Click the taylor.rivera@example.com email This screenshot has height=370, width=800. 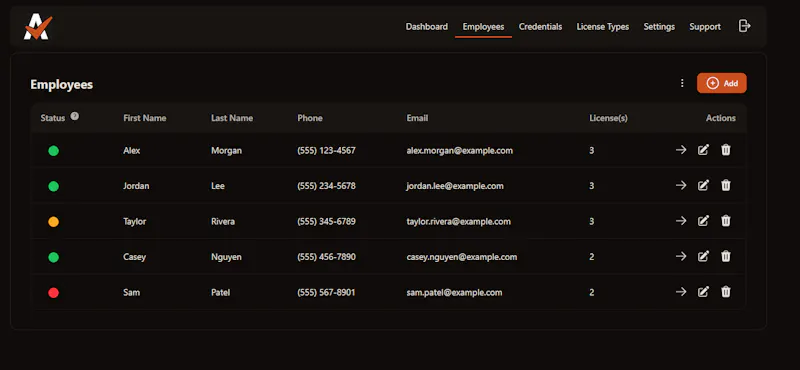point(458,221)
